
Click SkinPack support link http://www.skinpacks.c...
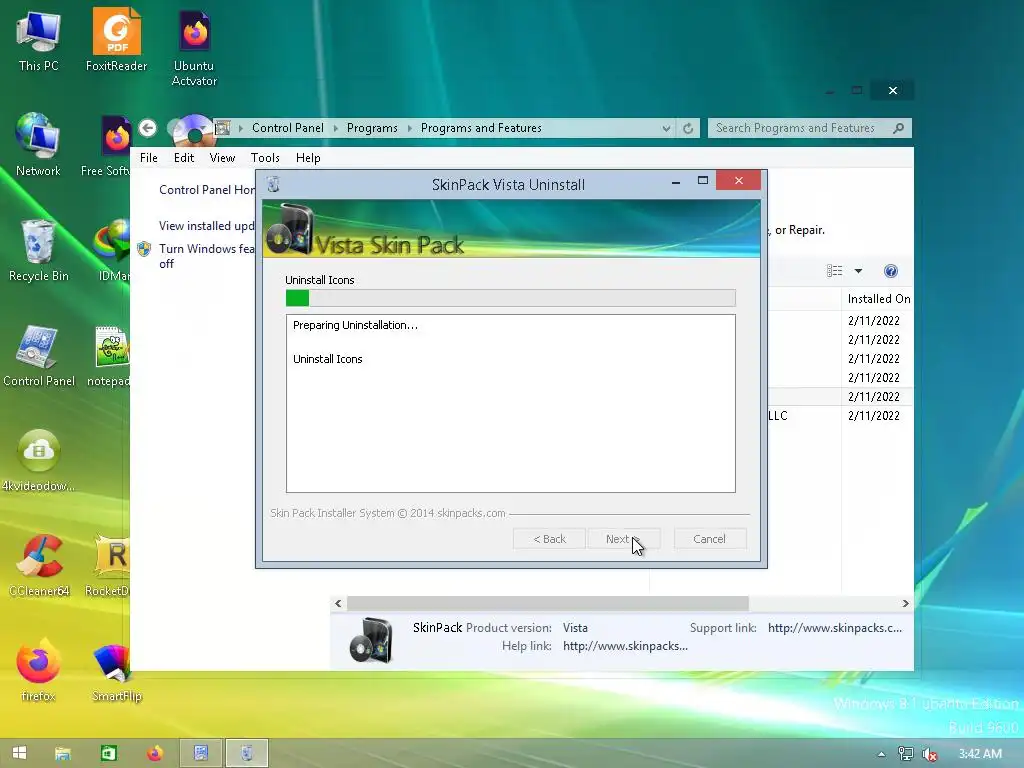(835, 628)
